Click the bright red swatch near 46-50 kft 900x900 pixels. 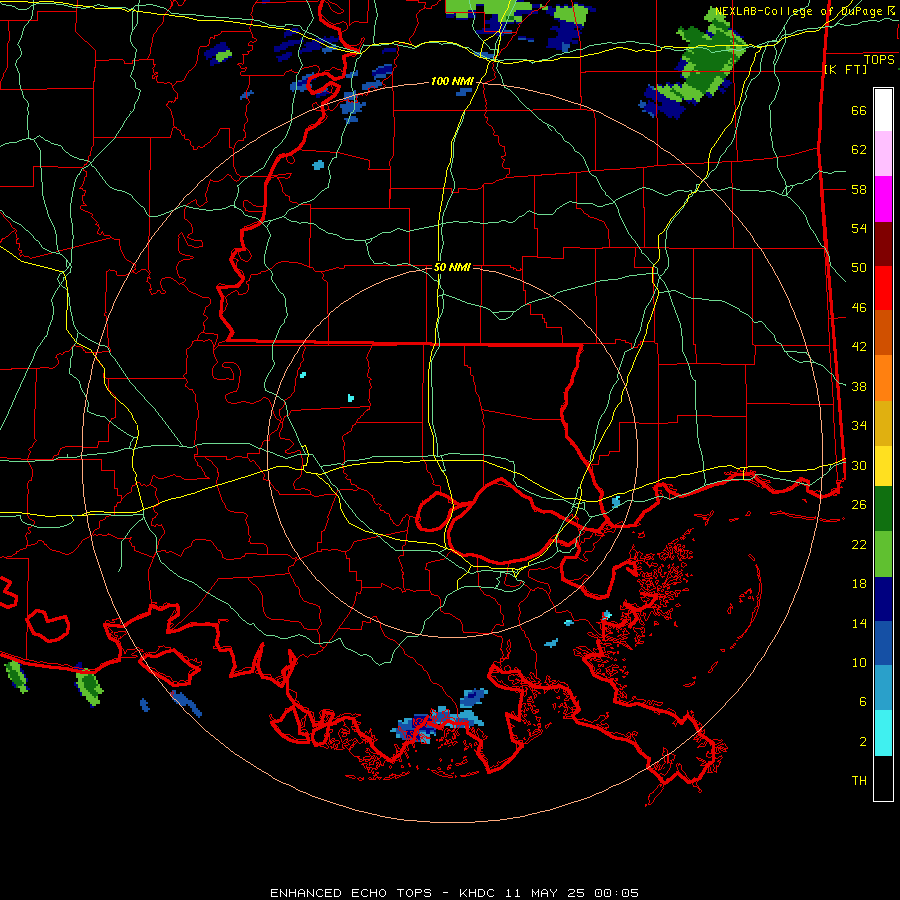[x=883, y=288]
